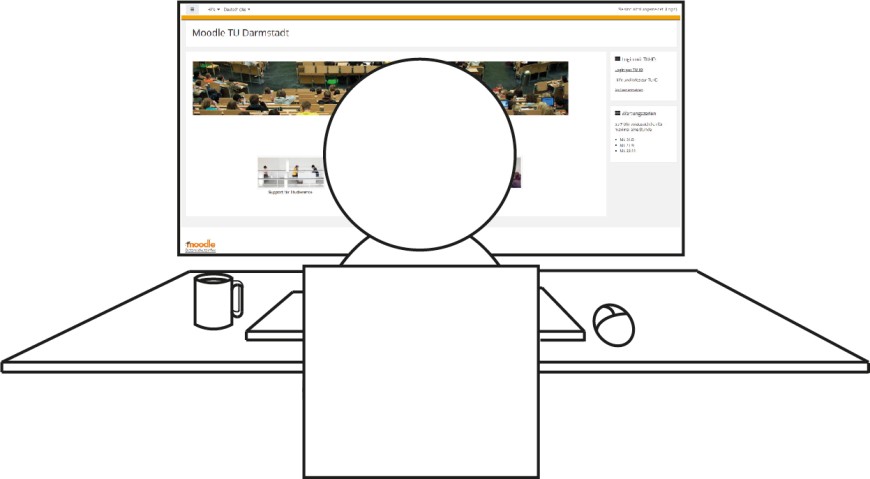
Task: Click the Moodle logo in the footer
Action: point(200,244)
